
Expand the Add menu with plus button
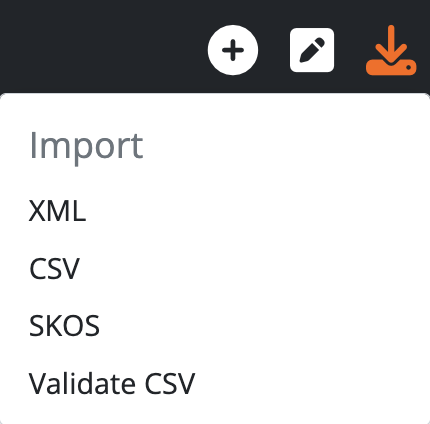coord(233,50)
